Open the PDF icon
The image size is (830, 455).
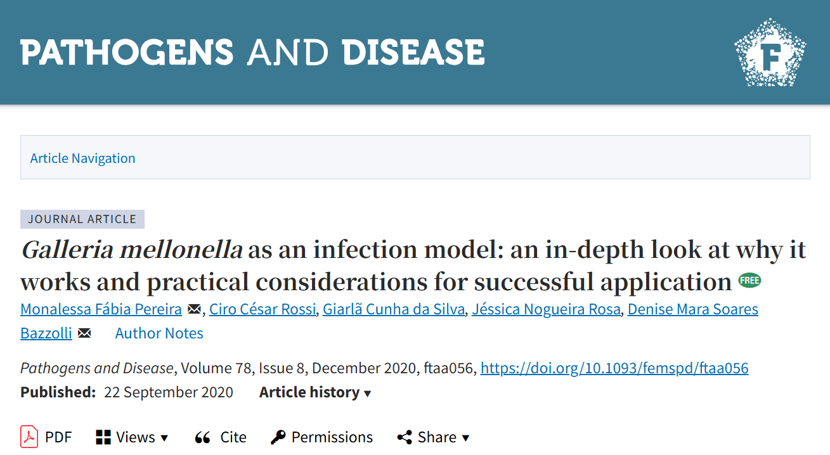[x=29, y=437]
